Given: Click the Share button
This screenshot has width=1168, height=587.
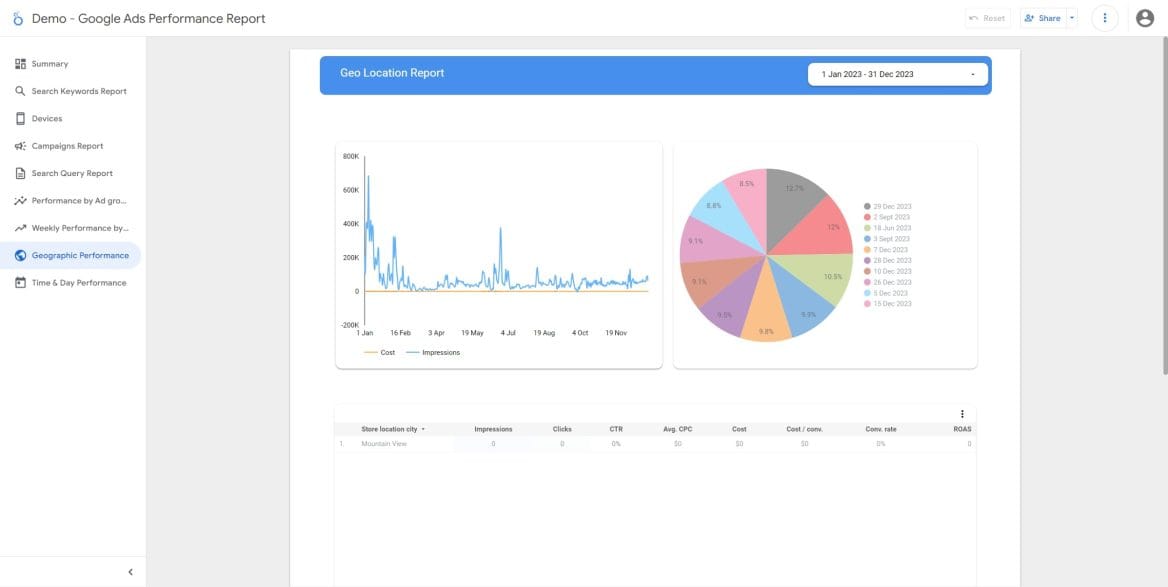Looking at the screenshot, I should [1042, 18].
